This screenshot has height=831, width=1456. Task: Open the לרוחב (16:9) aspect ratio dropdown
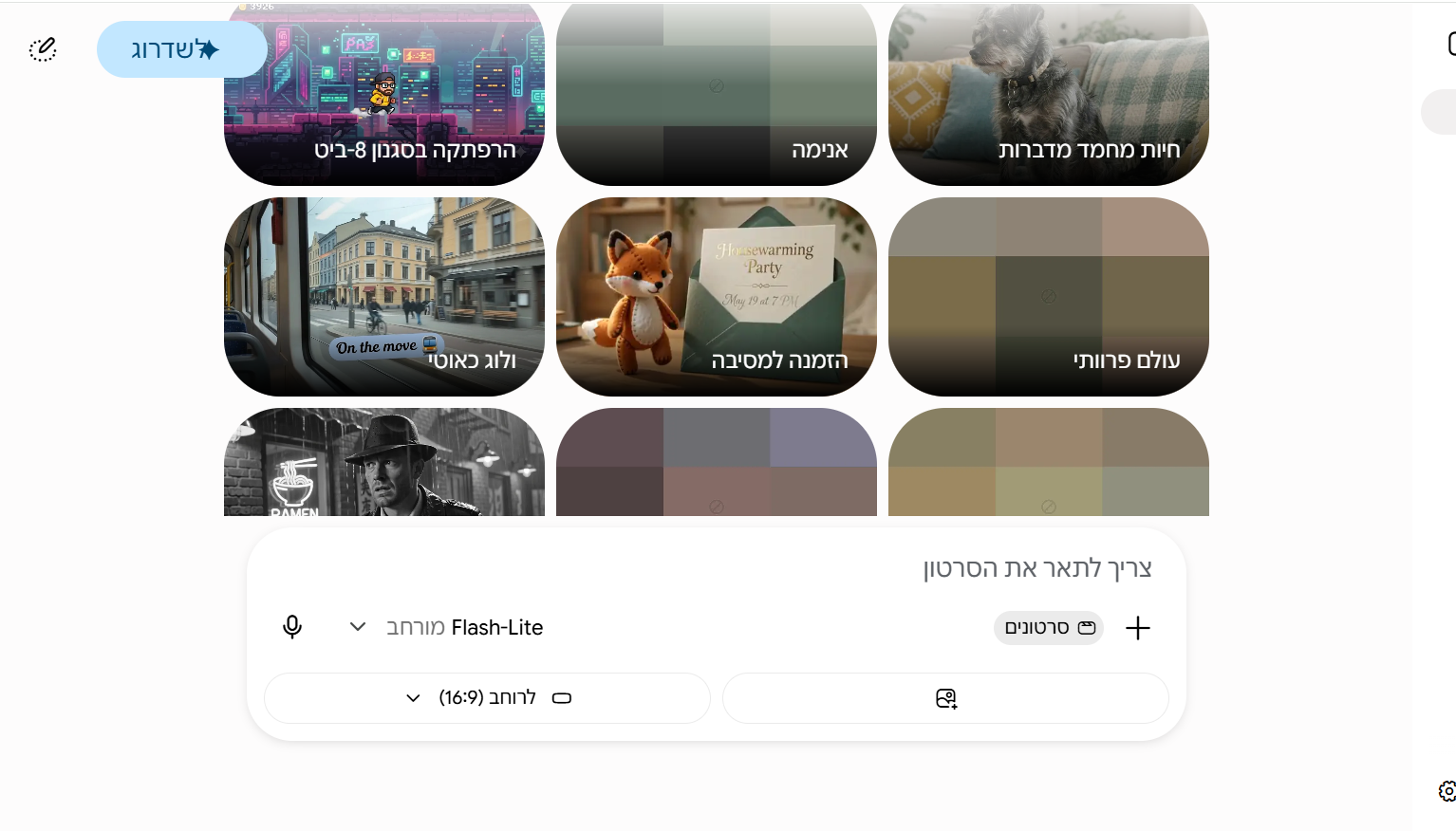coord(487,698)
